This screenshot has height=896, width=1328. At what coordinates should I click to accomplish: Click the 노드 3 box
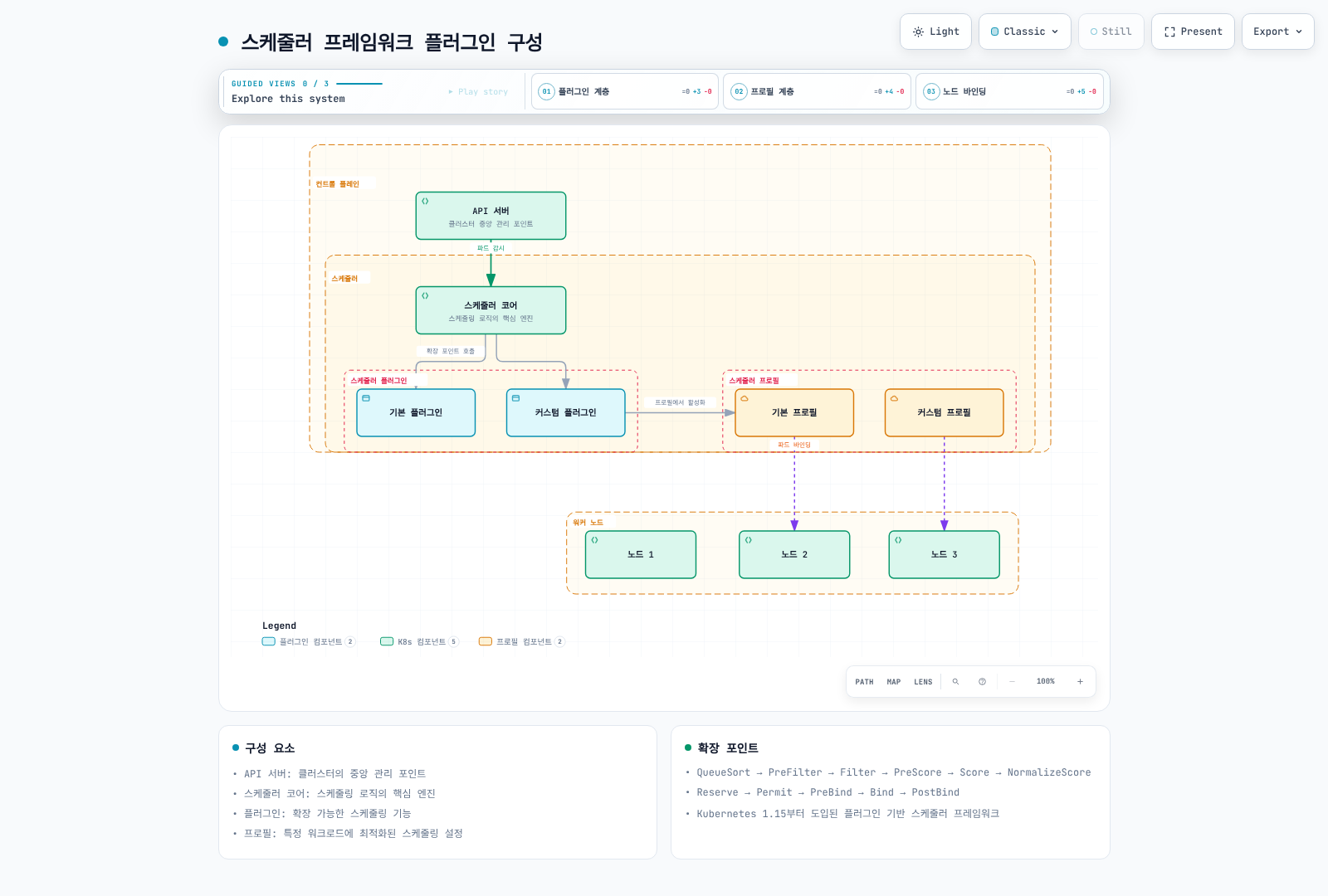(944, 554)
